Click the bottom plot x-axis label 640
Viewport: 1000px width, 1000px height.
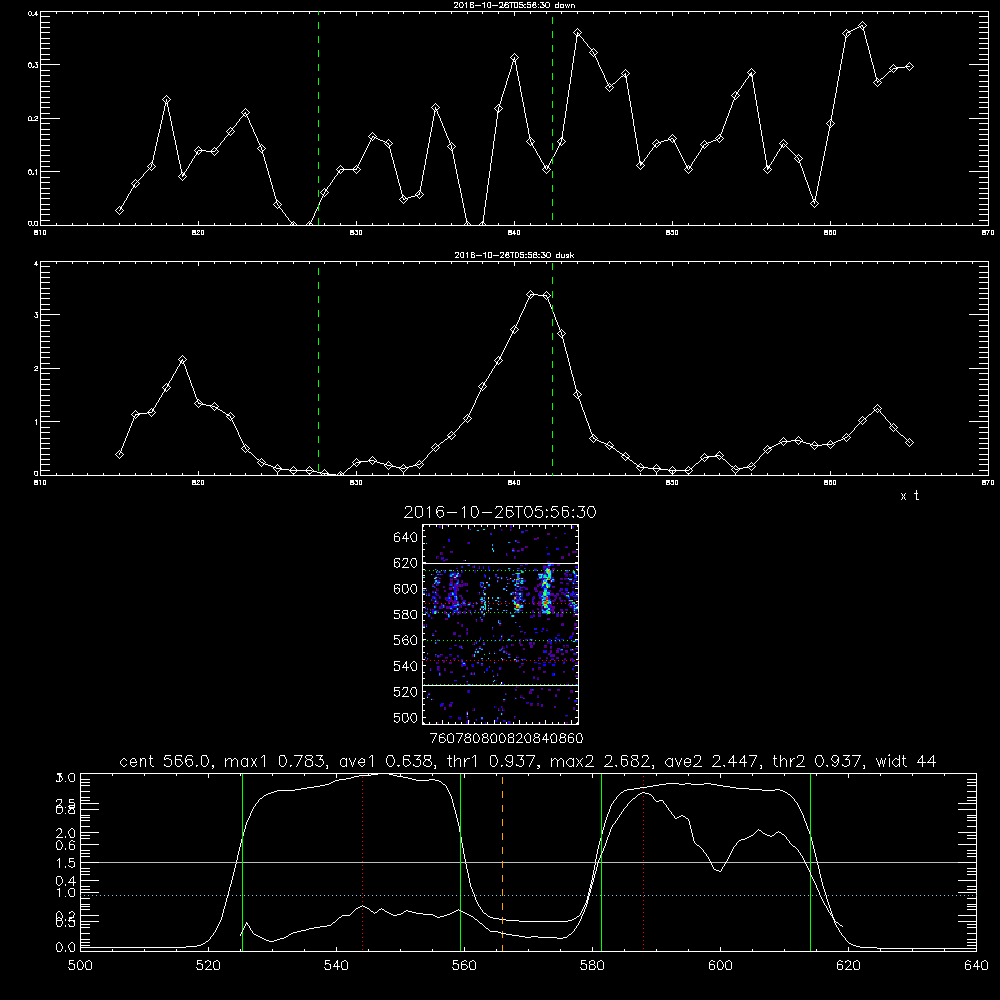(x=976, y=966)
